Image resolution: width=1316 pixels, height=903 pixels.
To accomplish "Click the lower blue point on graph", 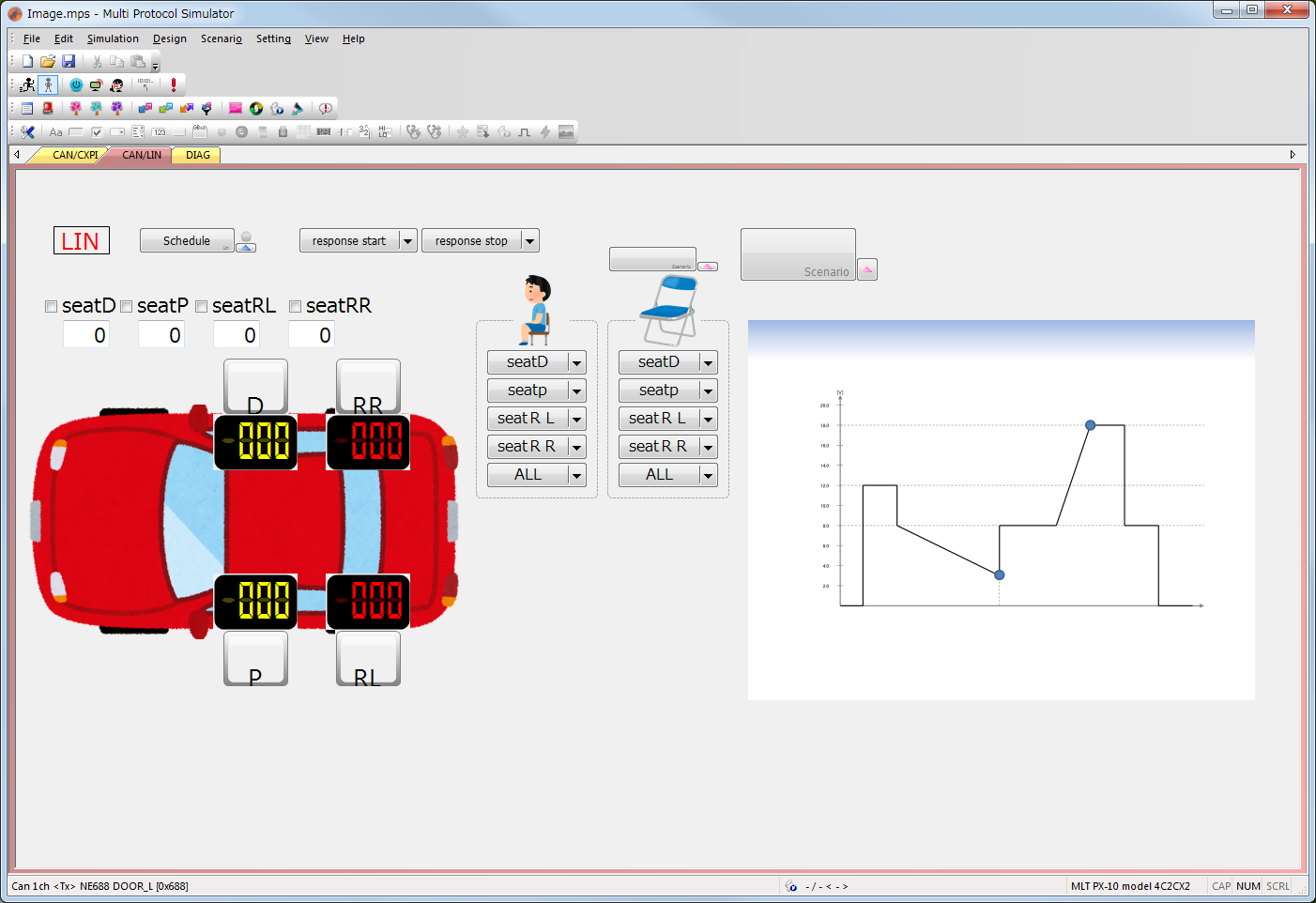I will 999,574.
